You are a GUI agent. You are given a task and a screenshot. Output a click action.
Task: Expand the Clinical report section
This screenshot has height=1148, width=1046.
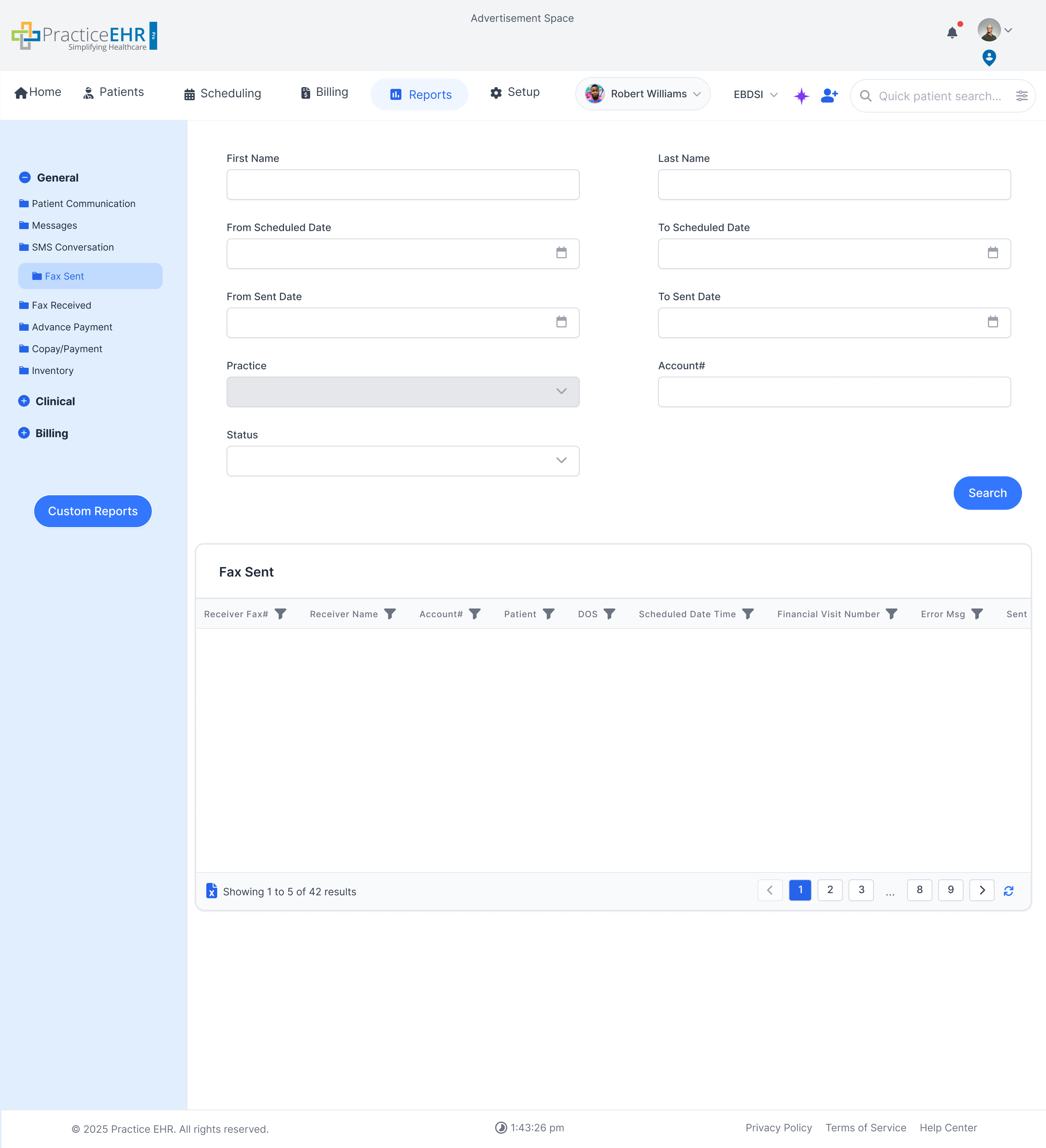pyautogui.click(x=24, y=401)
